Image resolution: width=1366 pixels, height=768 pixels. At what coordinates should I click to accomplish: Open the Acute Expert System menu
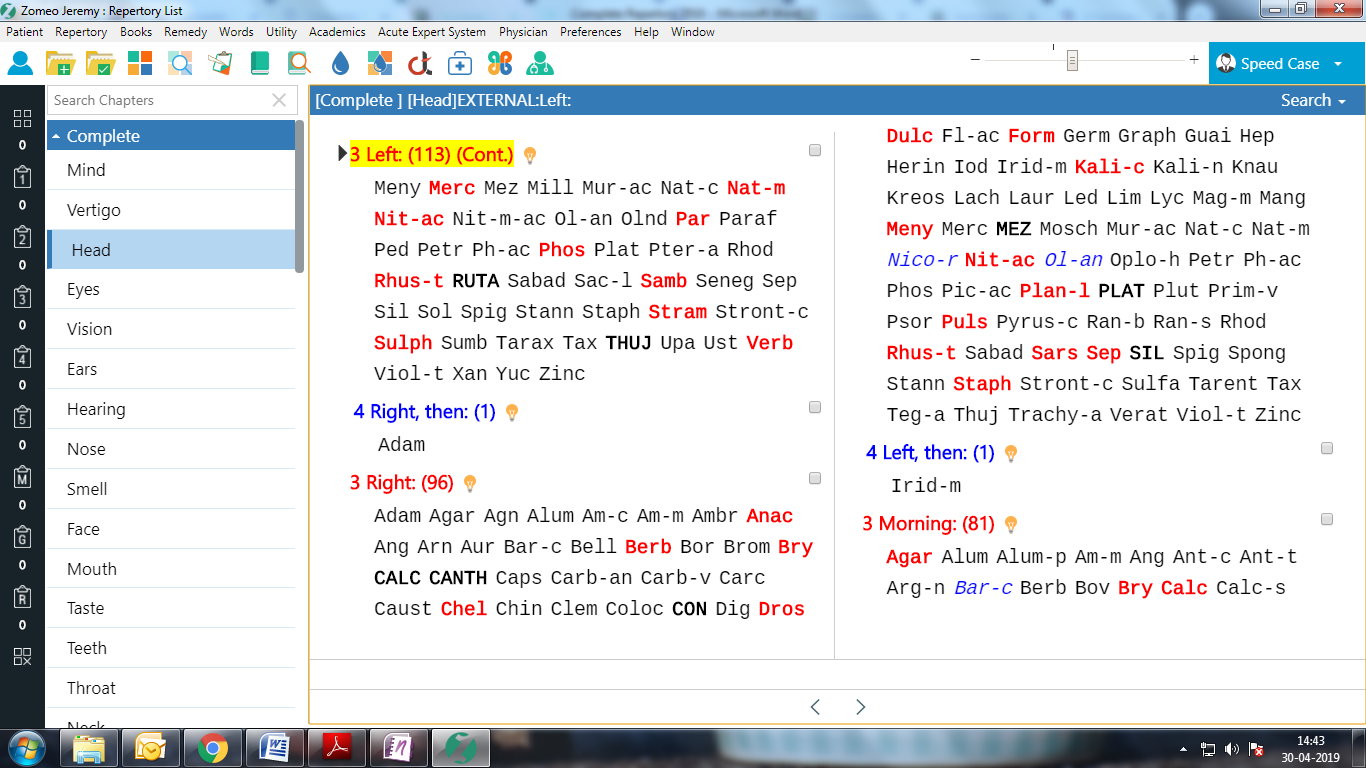pyautogui.click(x=432, y=32)
